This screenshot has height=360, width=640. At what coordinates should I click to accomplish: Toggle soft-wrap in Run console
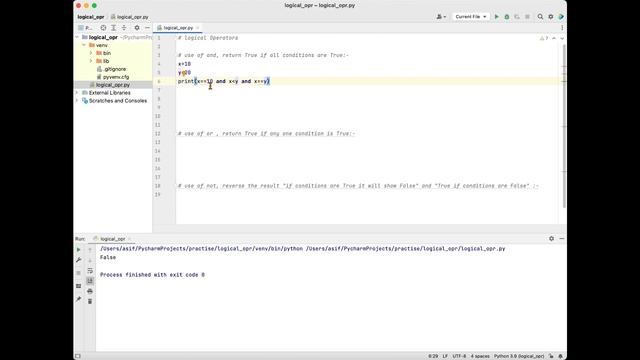tap(90, 271)
